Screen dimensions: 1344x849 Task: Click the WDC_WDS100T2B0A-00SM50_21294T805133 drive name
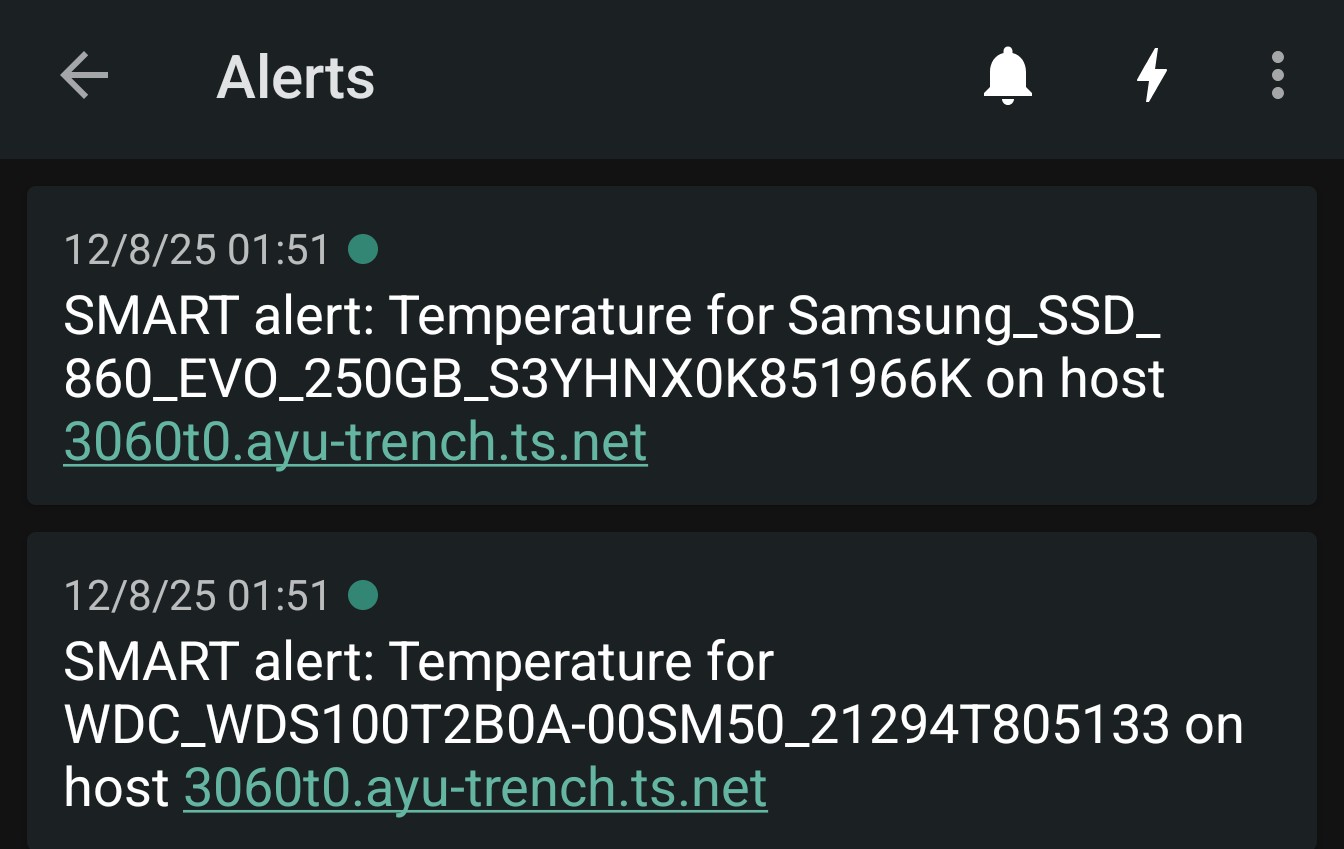[616, 725]
